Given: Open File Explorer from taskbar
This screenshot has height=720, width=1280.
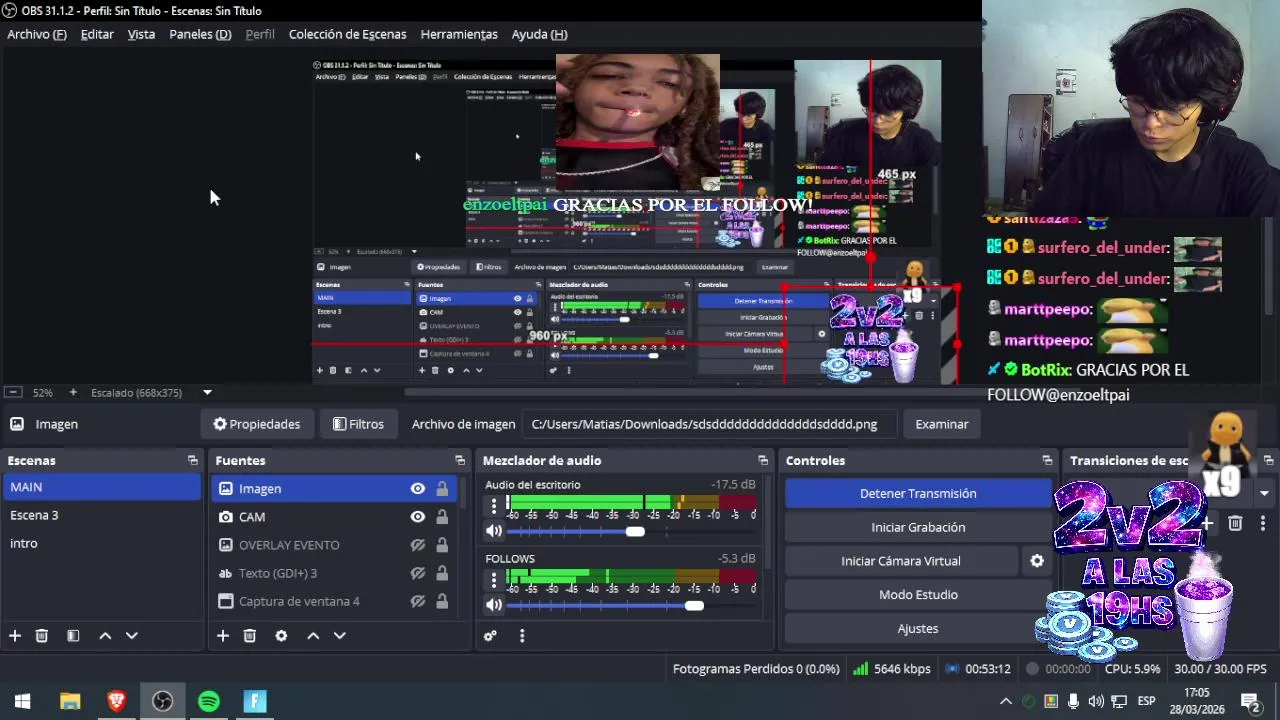Looking at the screenshot, I should (x=70, y=701).
